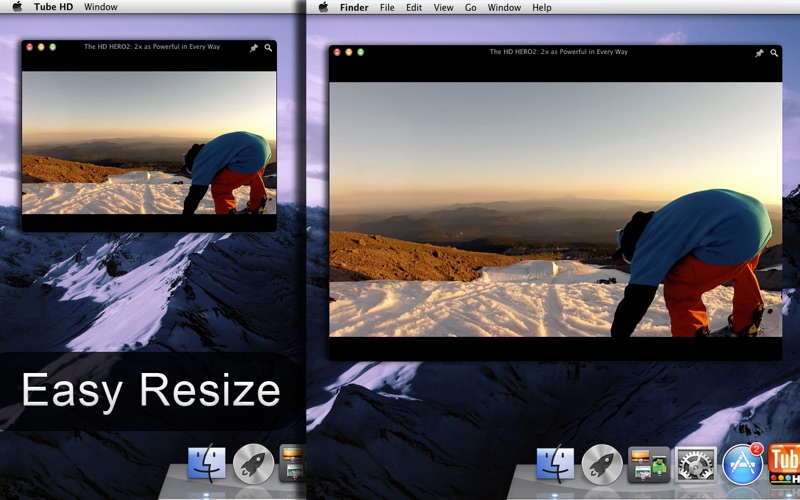800x500 pixels.
Task: Open the File menu
Action: (x=387, y=7)
